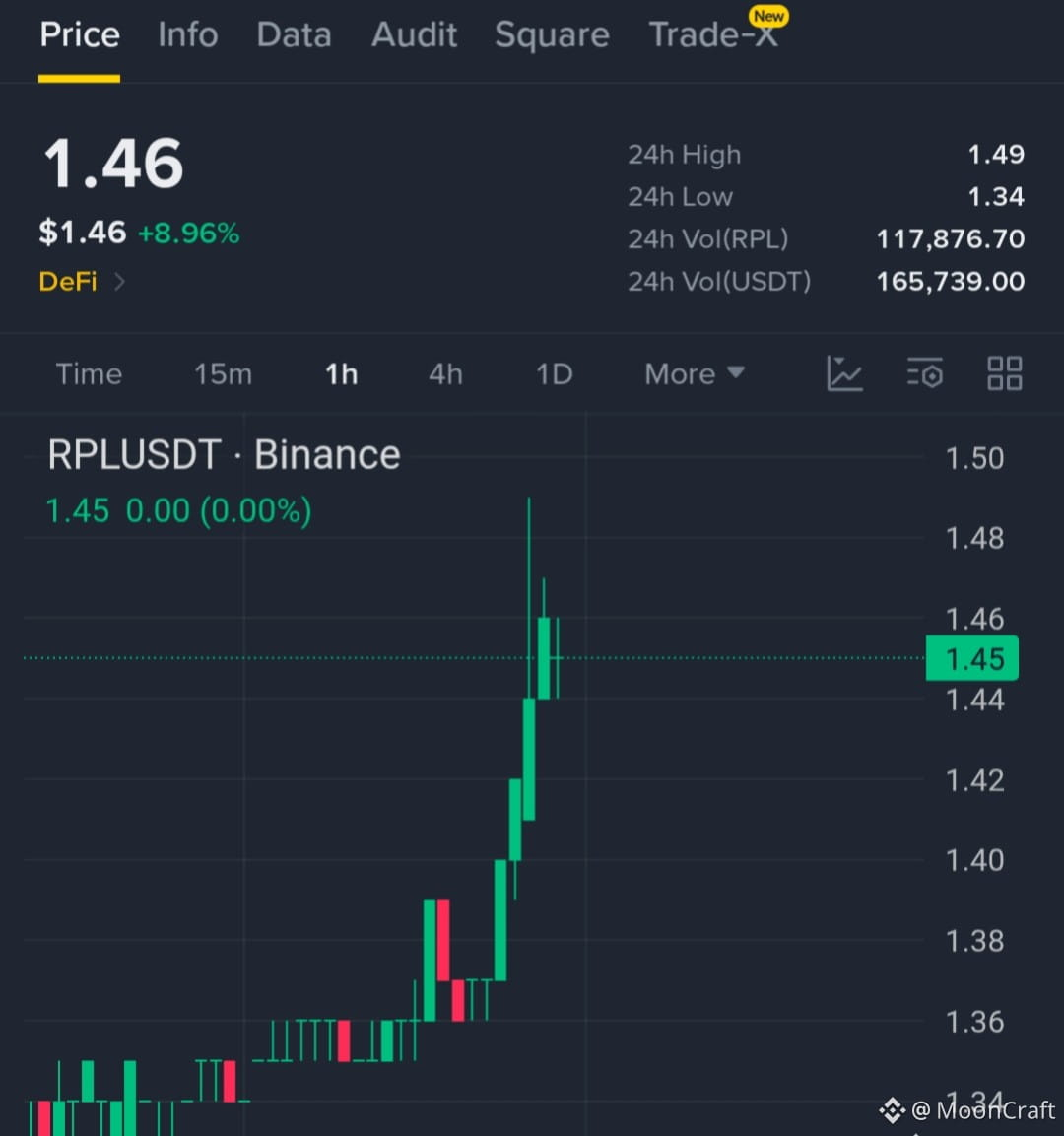
Task: Click the 1.45 0.00 (0.00%) chart readout
Action: (x=179, y=510)
